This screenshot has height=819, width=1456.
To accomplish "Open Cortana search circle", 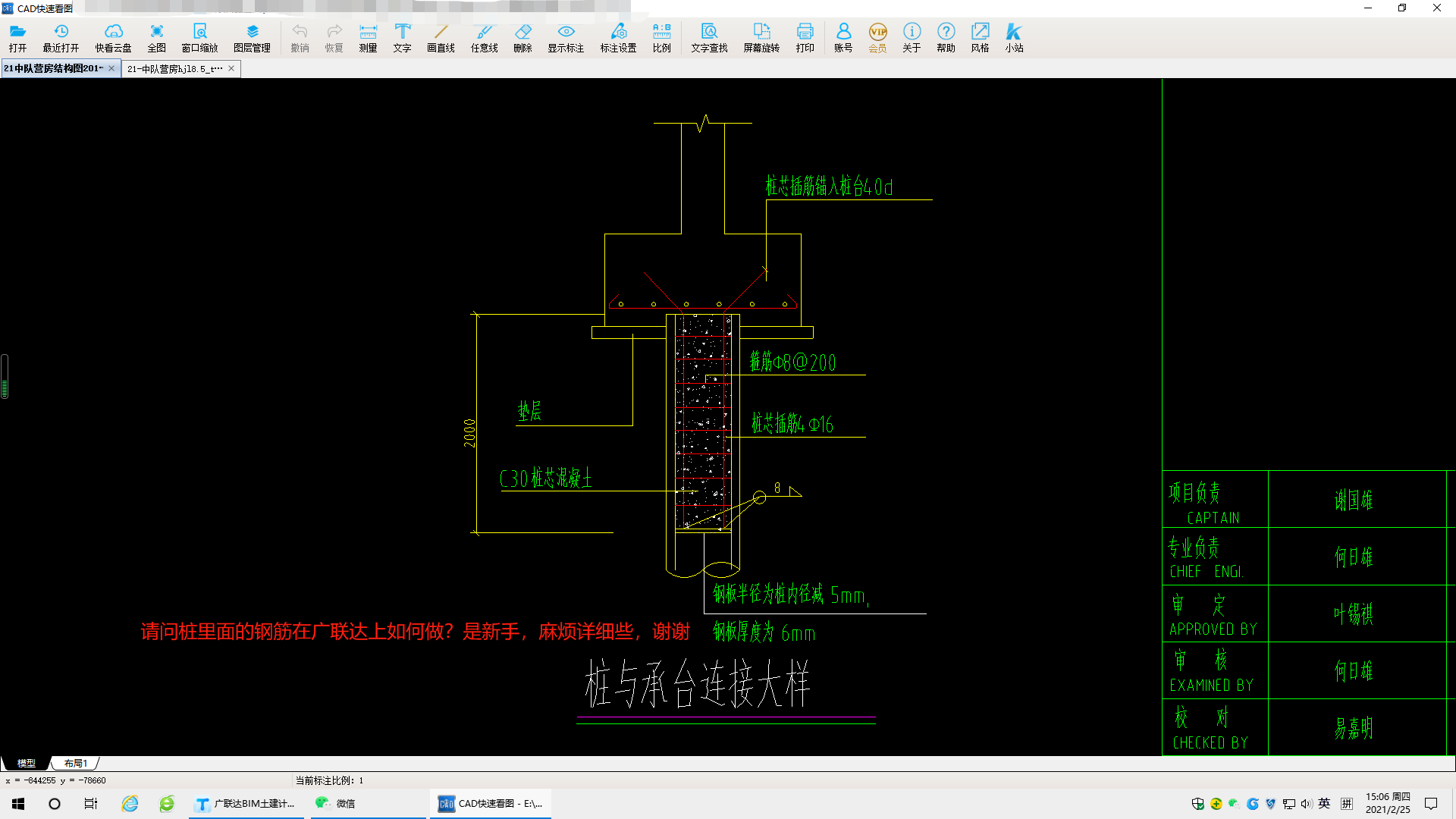I will (x=55, y=804).
